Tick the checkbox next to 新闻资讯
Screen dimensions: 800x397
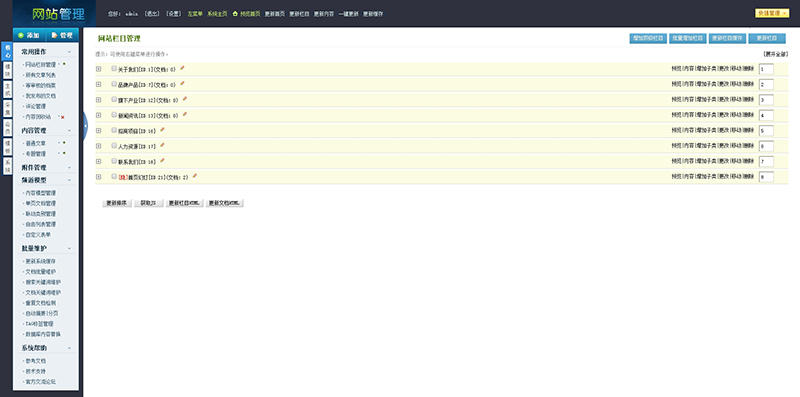click(114, 115)
